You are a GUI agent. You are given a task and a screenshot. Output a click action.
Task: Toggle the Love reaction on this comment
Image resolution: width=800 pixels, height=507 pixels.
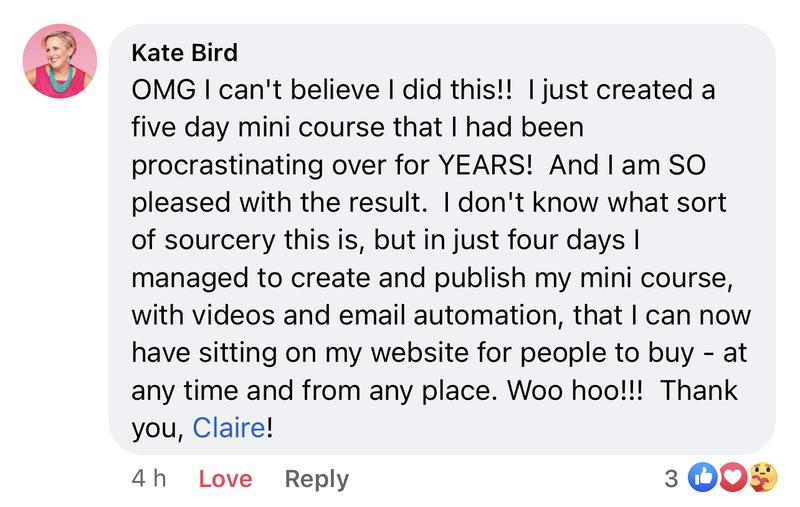(225, 480)
